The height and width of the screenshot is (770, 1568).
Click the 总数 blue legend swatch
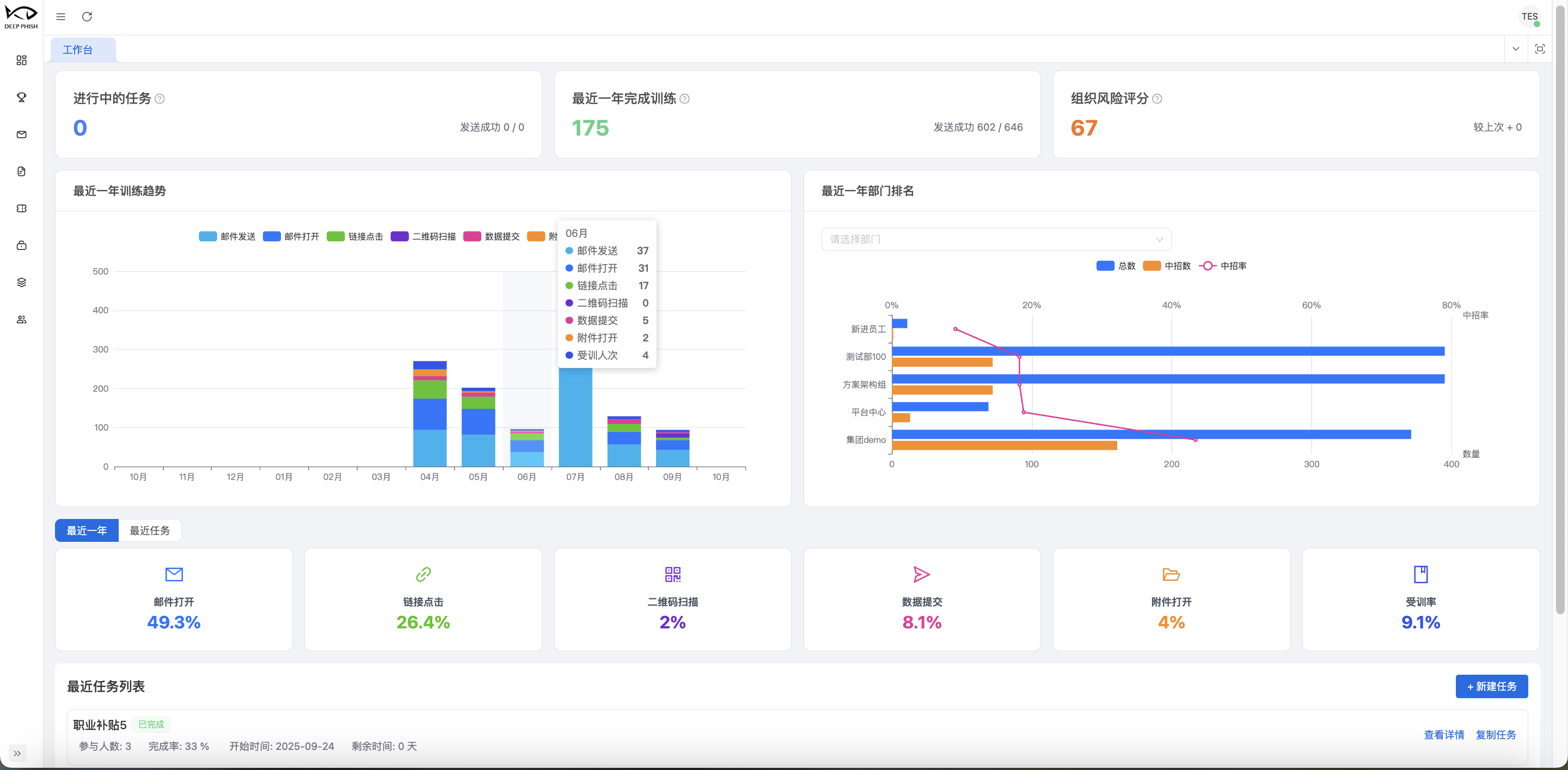[x=1105, y=266]
